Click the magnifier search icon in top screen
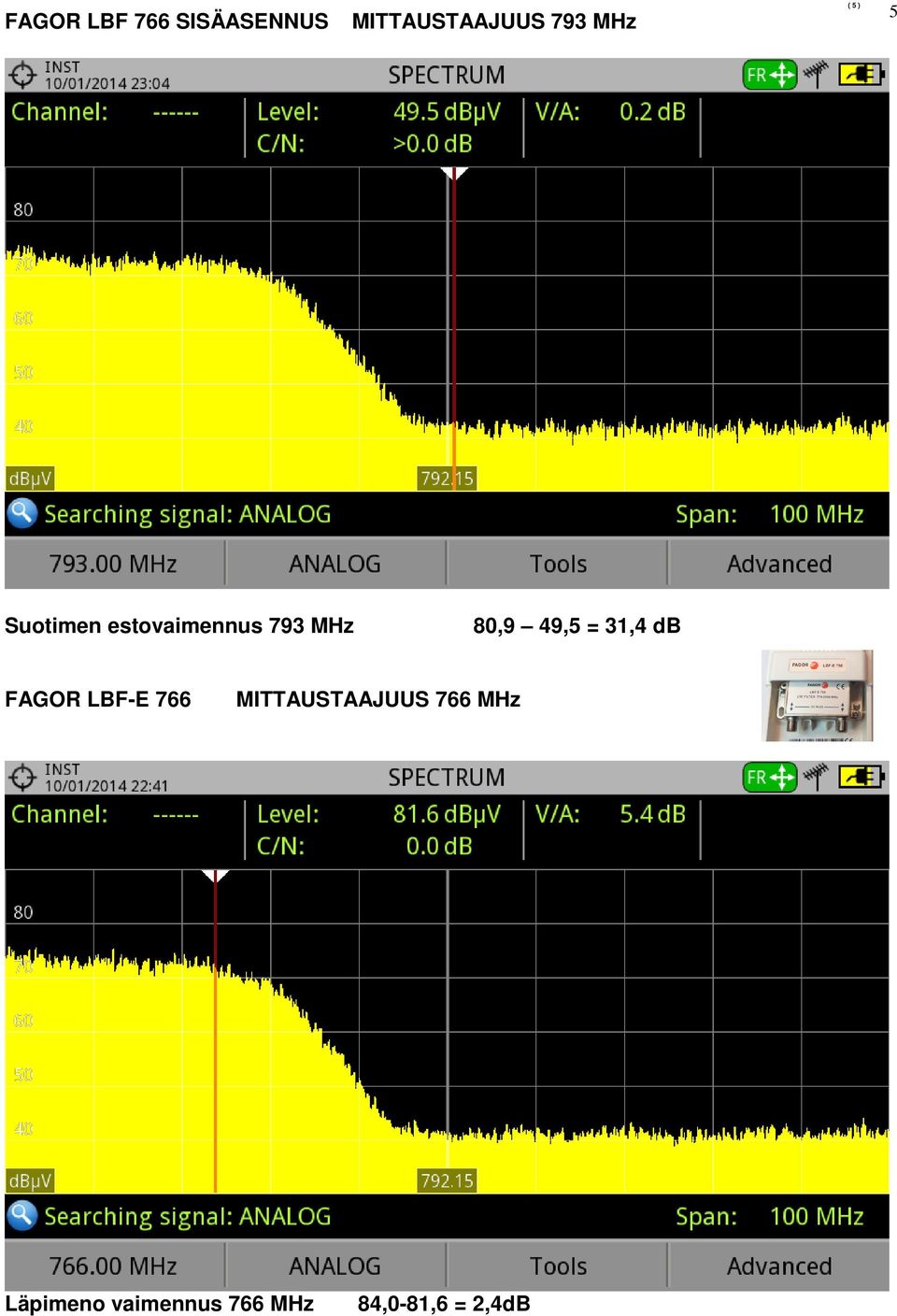The image size is (897, 1316). (21, 513)
